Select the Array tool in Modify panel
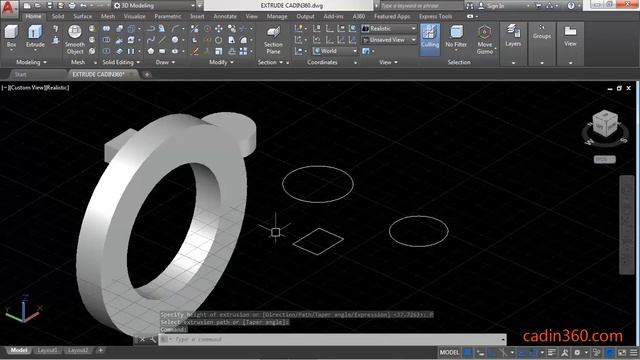This screenshot has width=640, height=360. tap(243, 51)
